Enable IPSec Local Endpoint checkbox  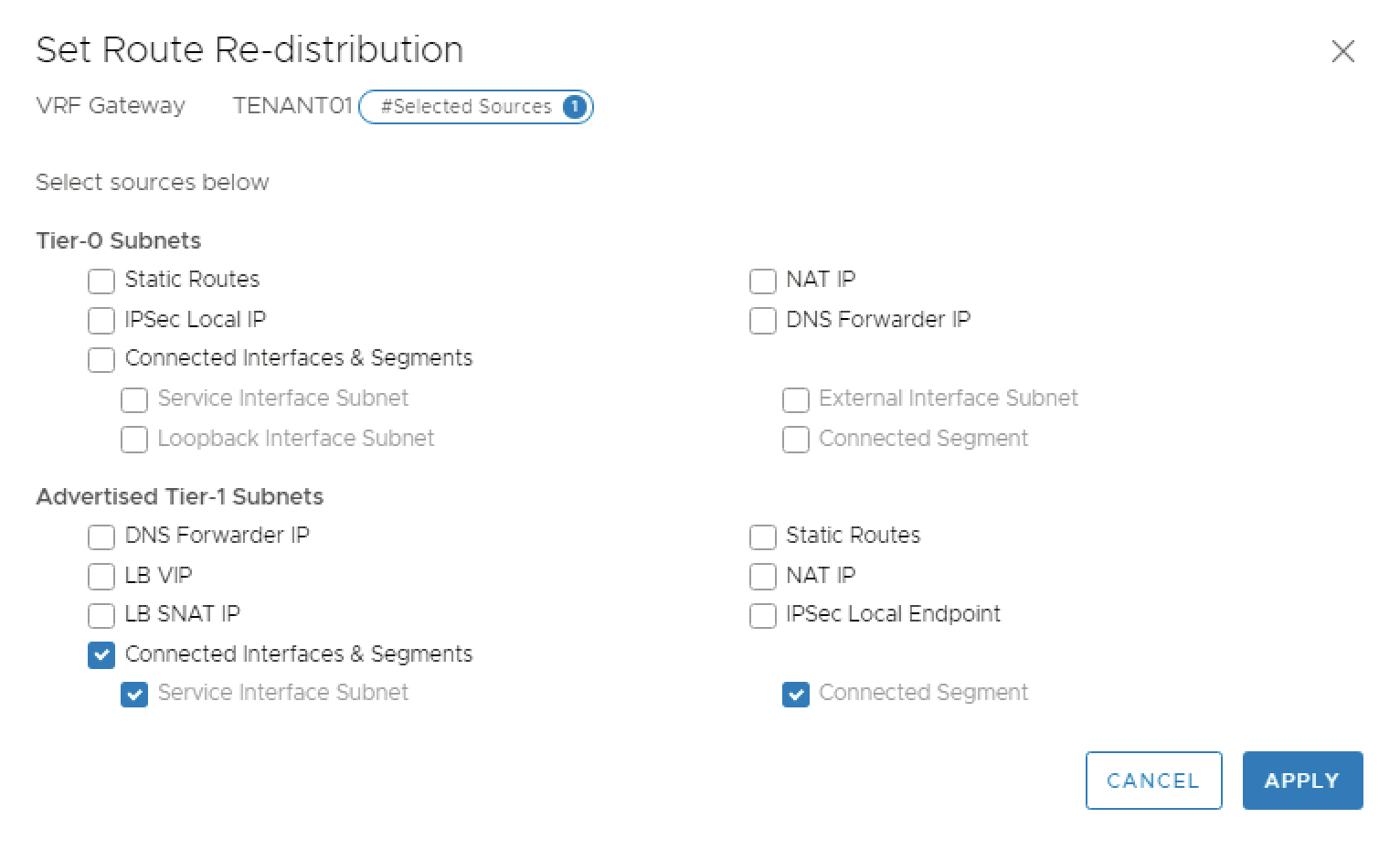tap(762, 615)
